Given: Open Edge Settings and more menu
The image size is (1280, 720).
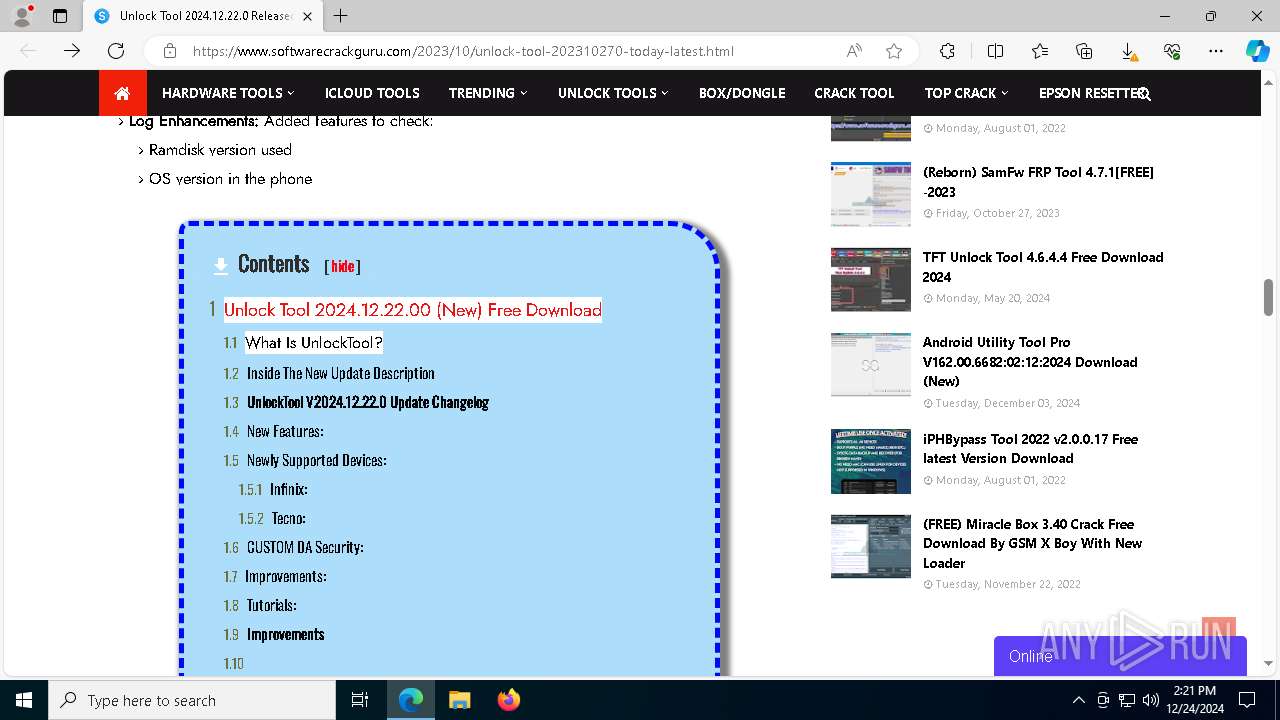Looking at the screenshot, I should (1216, 51).
